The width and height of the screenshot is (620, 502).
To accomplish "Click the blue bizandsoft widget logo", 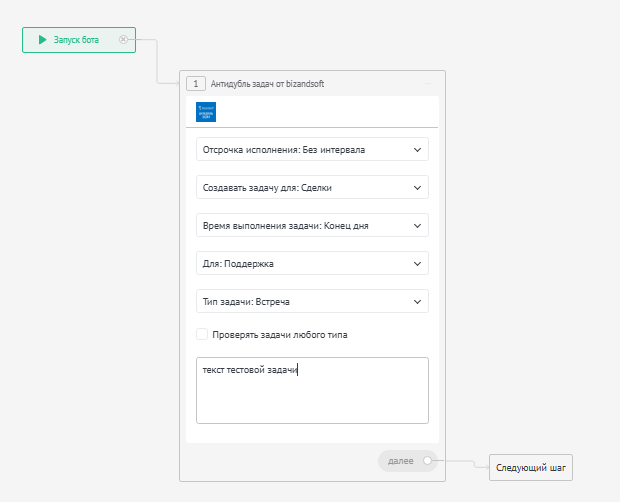I will (206, 112).
